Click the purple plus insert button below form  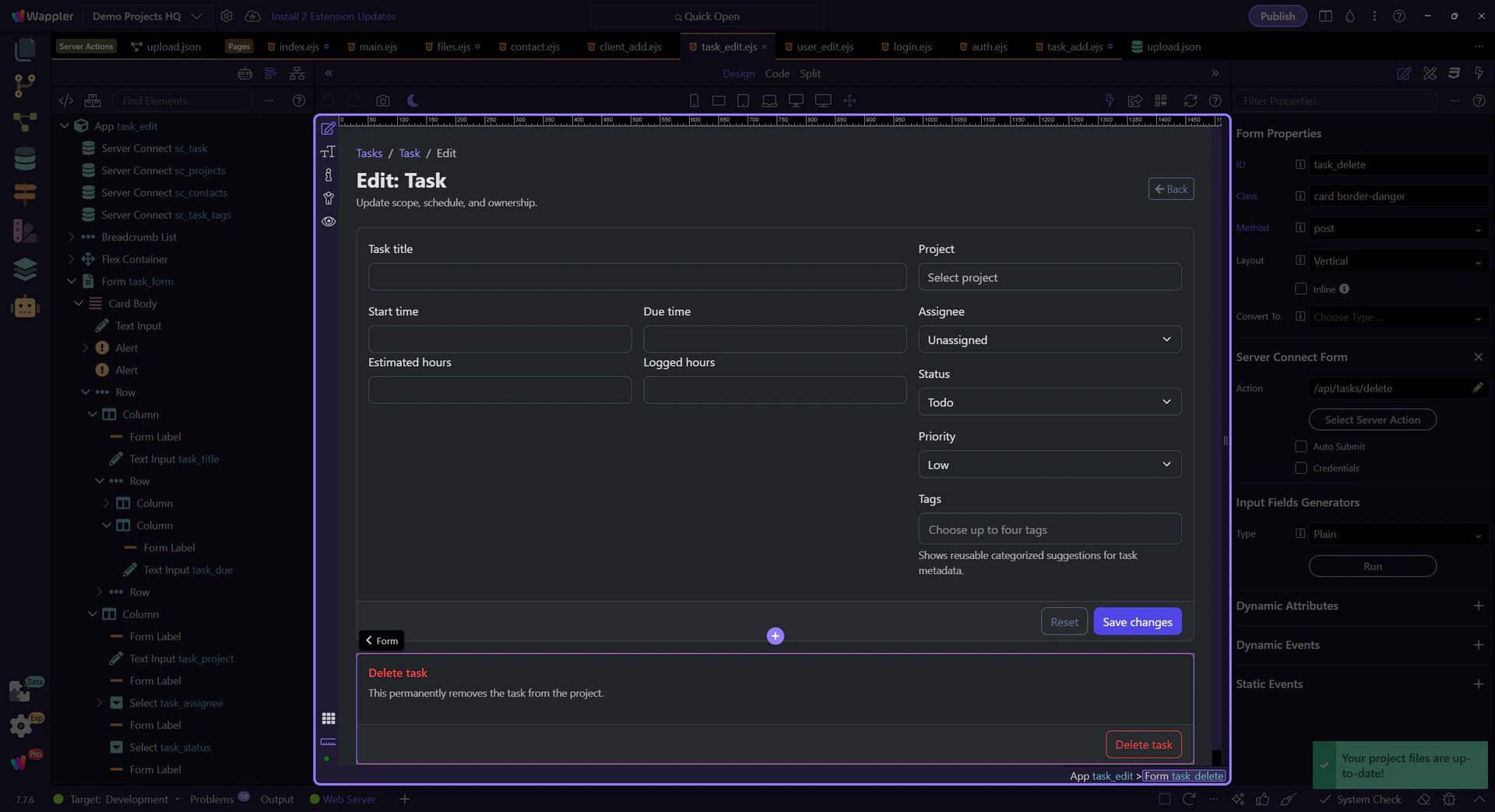click(775, 636)
